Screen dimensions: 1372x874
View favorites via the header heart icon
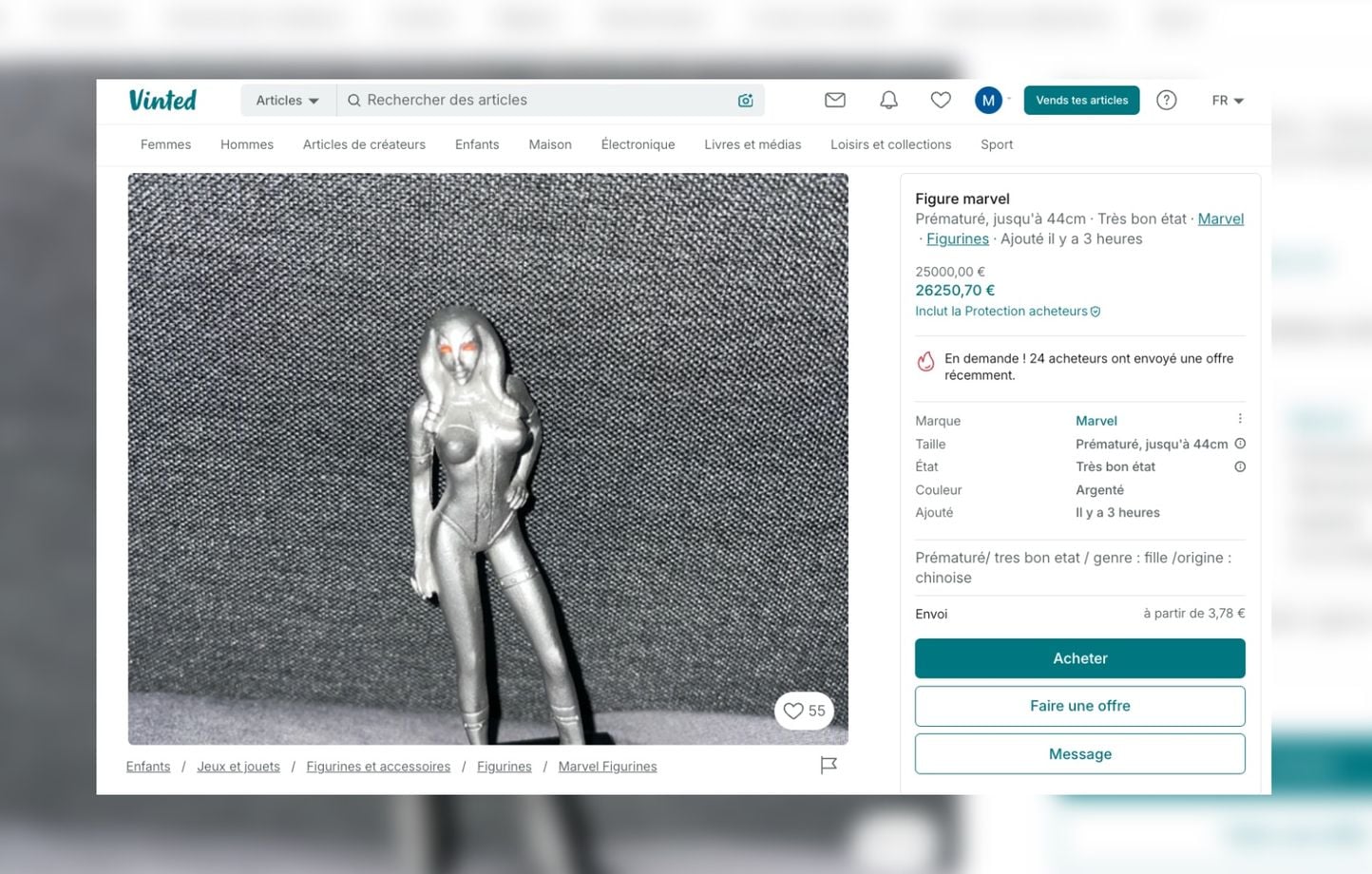click(941, 100)
